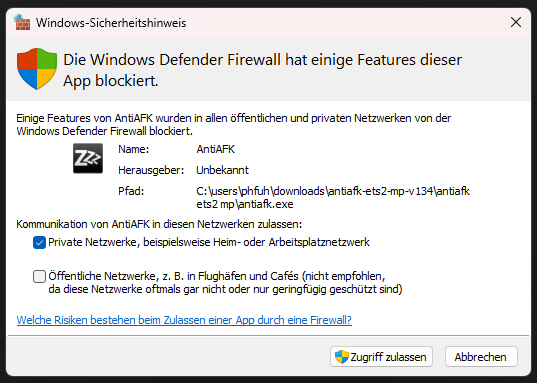Enable the Öffentliche Netzwerke checkbox
The image size is (537, 383).
(x=39, y=276)
